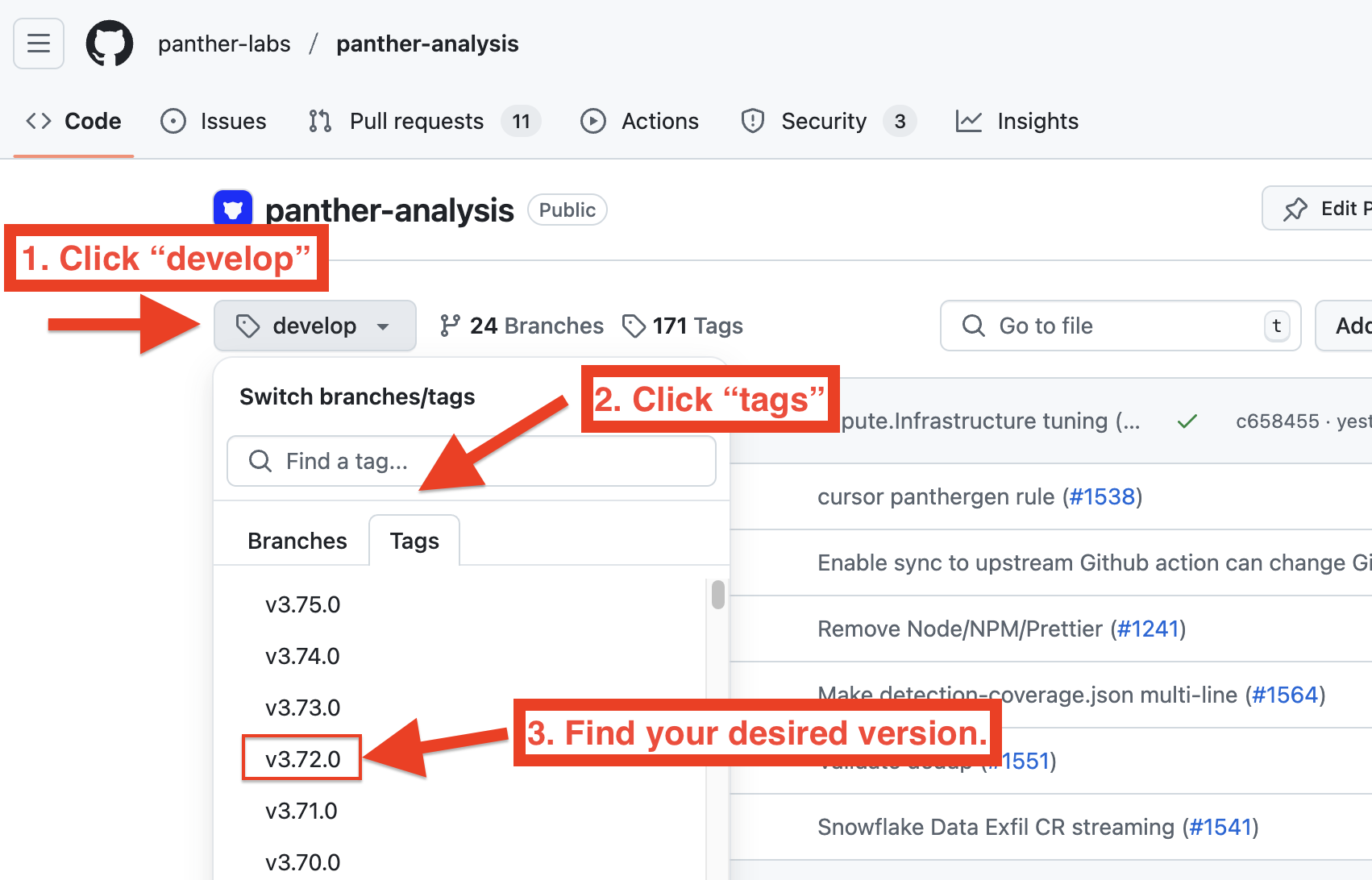
Task: Open the Security tab
Action: 824,121
